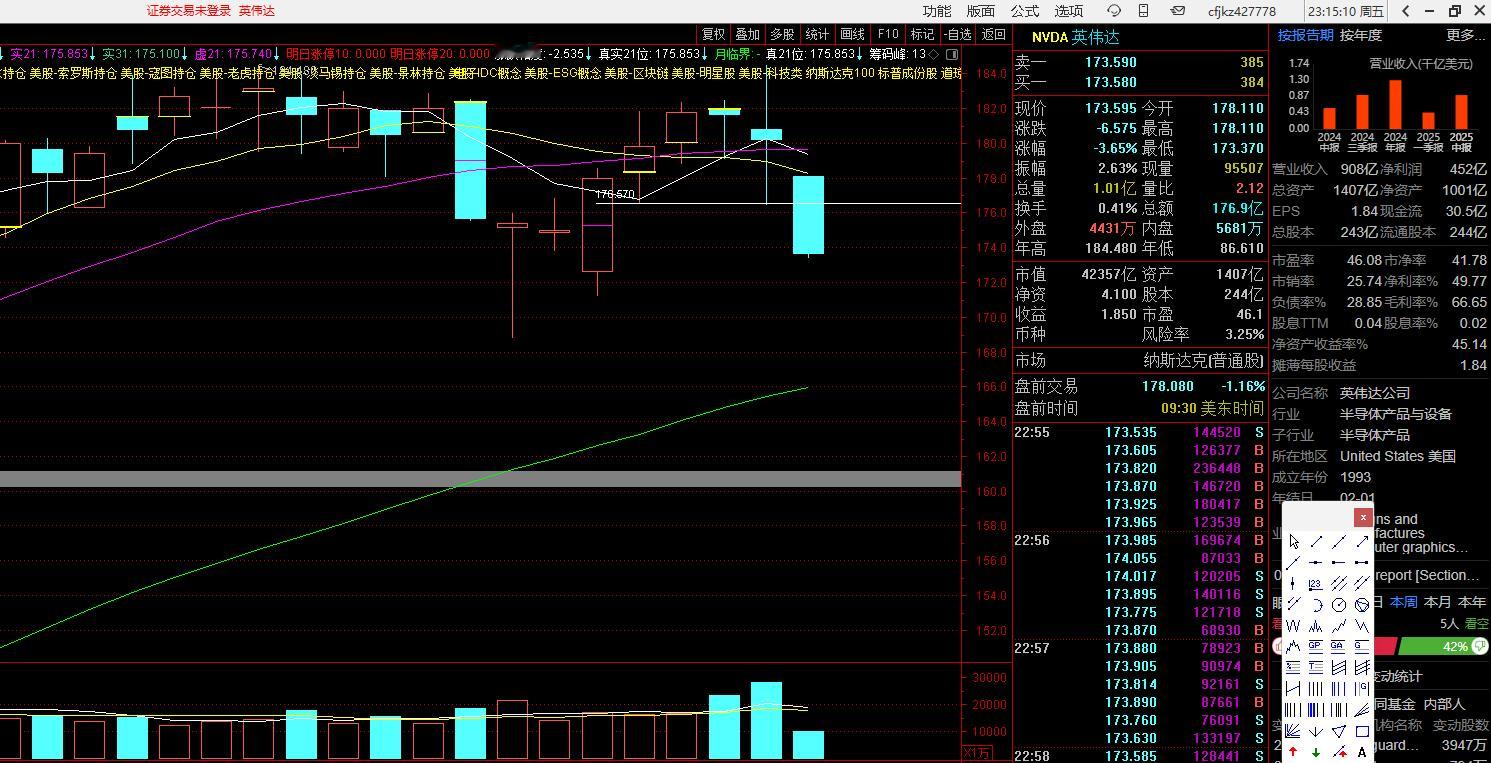This screenshot has width=1491, height=763.
Task: Select the text annotation A tool
Action: point(1362,752)
